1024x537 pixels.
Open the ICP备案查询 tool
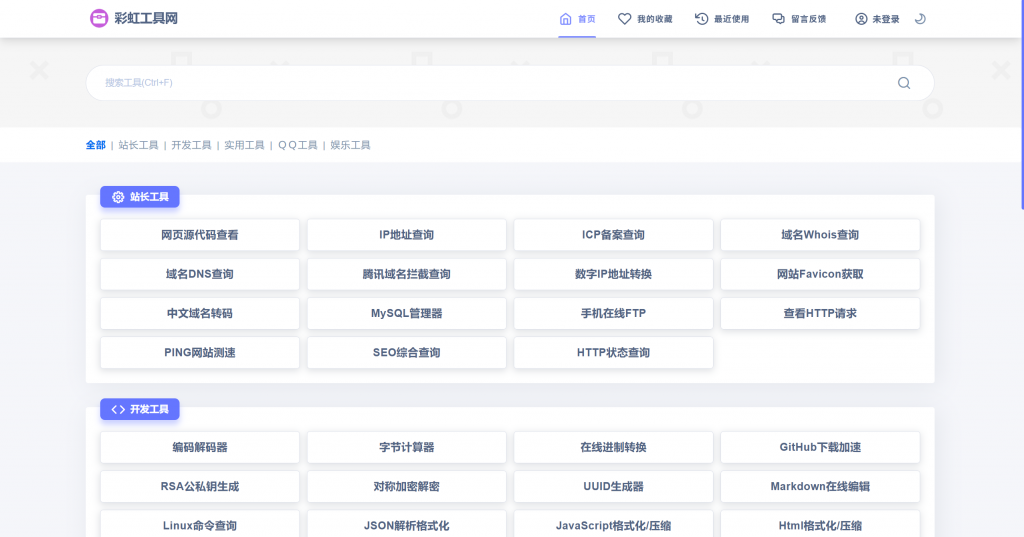pos(613,235)
